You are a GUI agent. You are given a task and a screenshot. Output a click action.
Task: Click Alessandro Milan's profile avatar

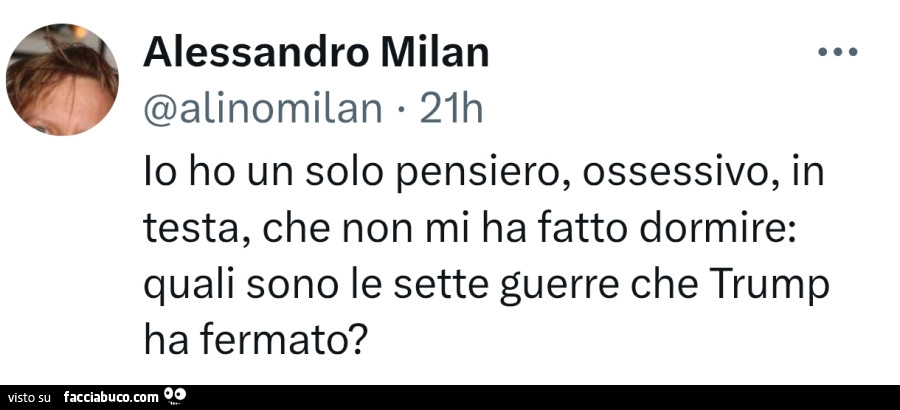62,78
